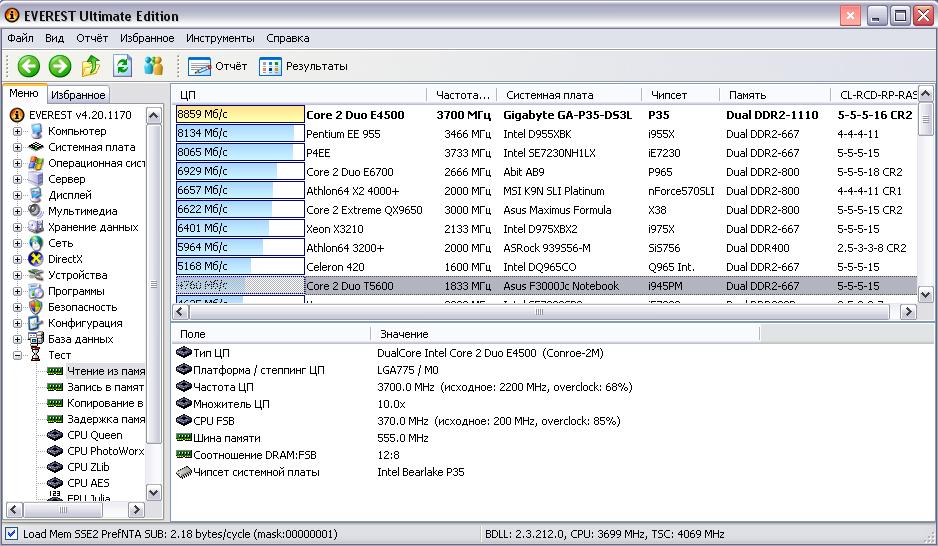Select the Athlon64 X2 4000+ row
The width and height of the screenshot is (938, 546).
point(546,191)
